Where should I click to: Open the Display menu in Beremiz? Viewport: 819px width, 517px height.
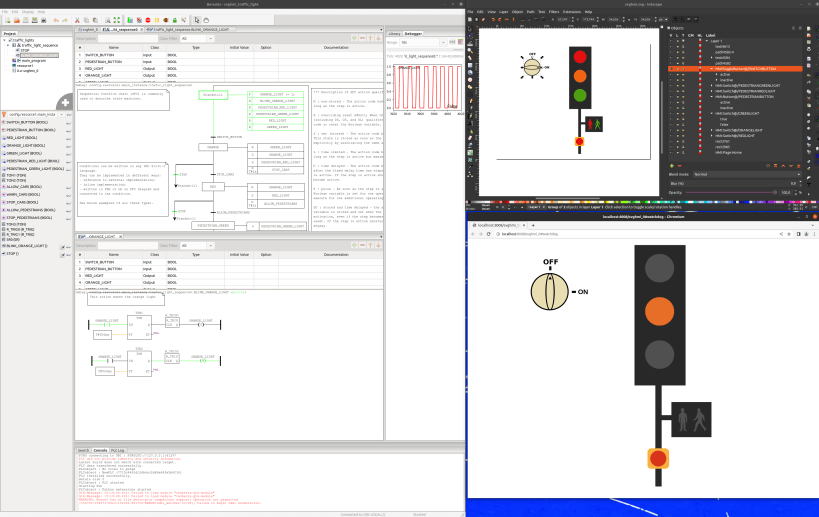(28, 11)
